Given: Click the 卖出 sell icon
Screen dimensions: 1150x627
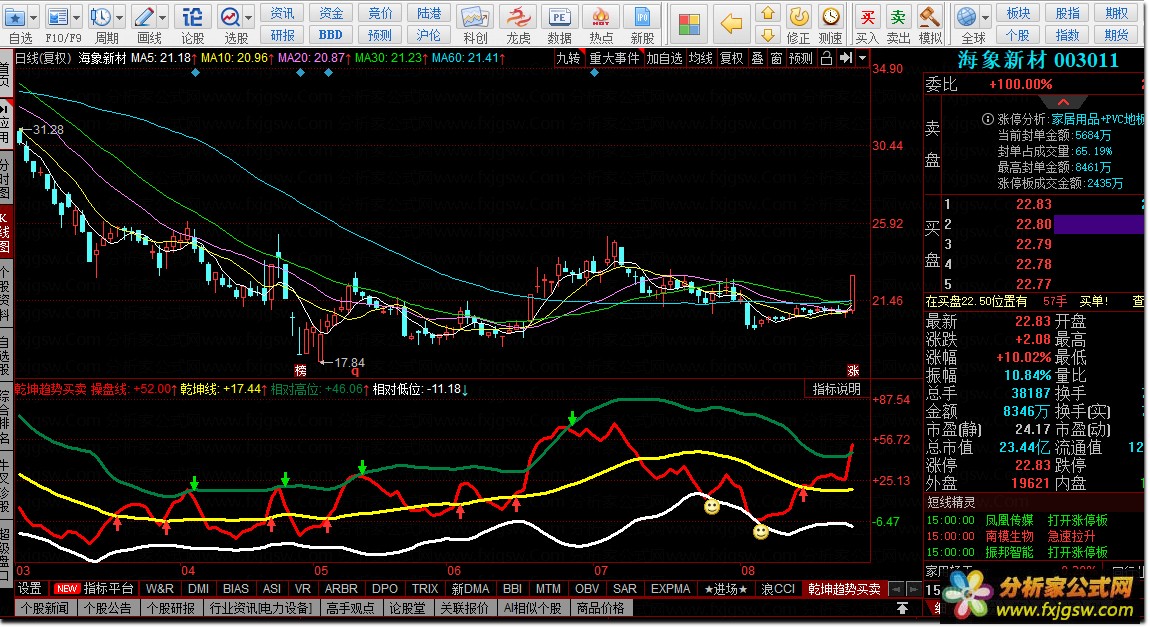Looking at the screenshot, I should tap(898, 17).
